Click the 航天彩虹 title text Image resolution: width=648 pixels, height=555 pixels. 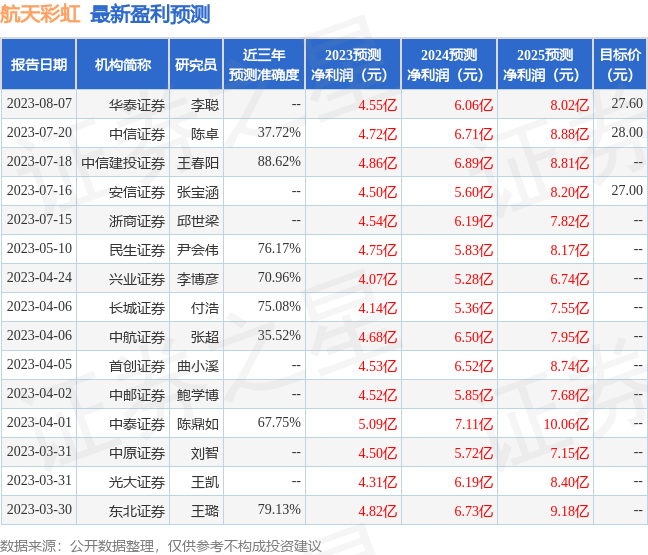click(x=40, y=14)
